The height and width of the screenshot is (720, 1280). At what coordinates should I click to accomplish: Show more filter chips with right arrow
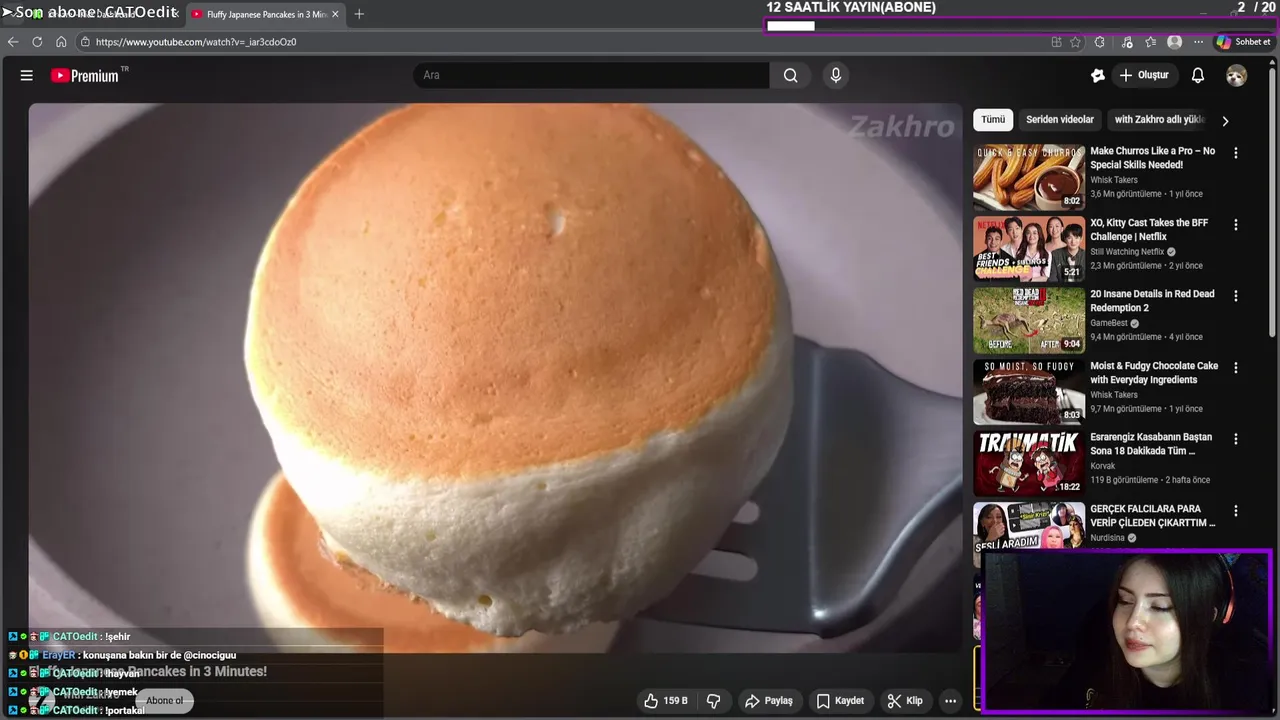point(1225,121)
